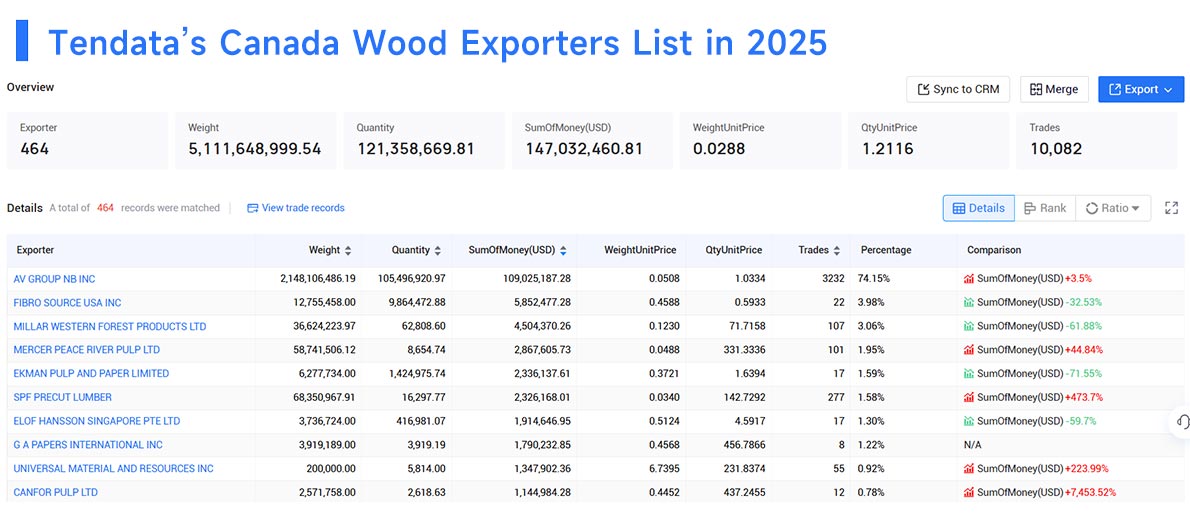The width and height of the screenshot is (1190, 516).
Task: Open the Ratio dropdown tab
Action: click(x=1113, y=208)
